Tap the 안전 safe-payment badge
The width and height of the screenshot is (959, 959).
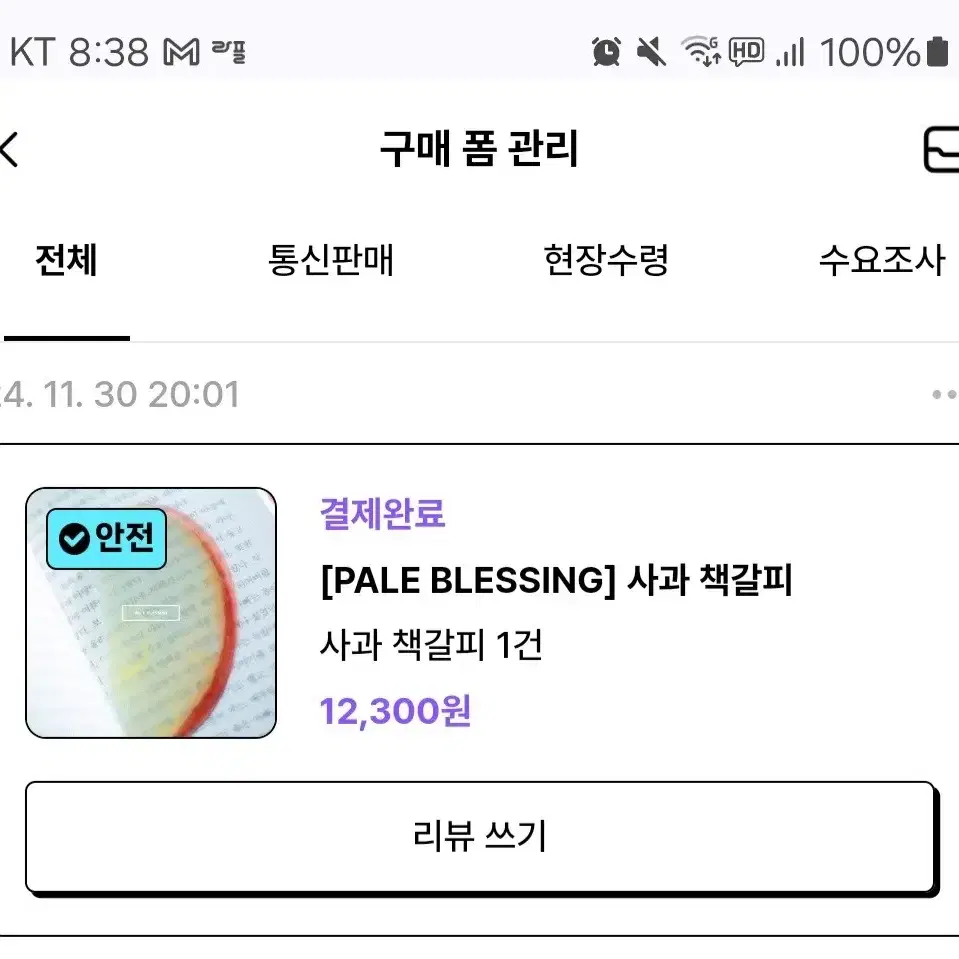(x=106, y=539)
